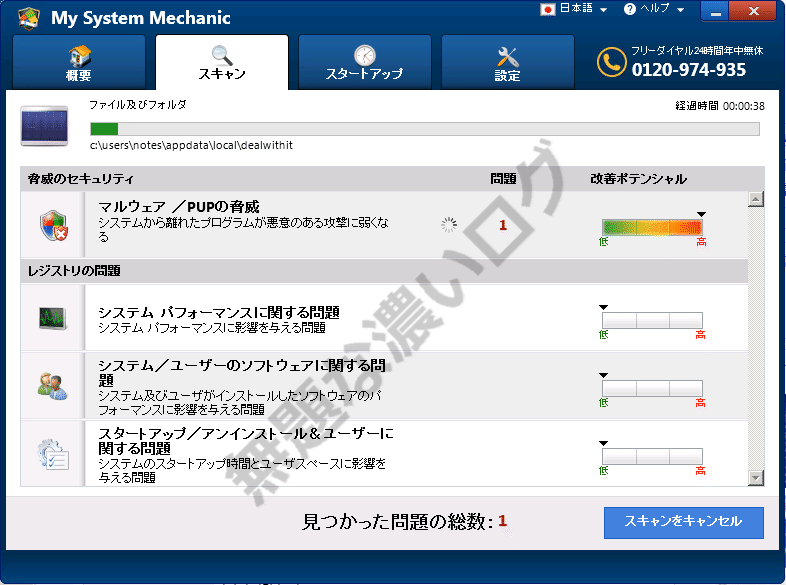Click the scanning spinner in malware row

449,225
